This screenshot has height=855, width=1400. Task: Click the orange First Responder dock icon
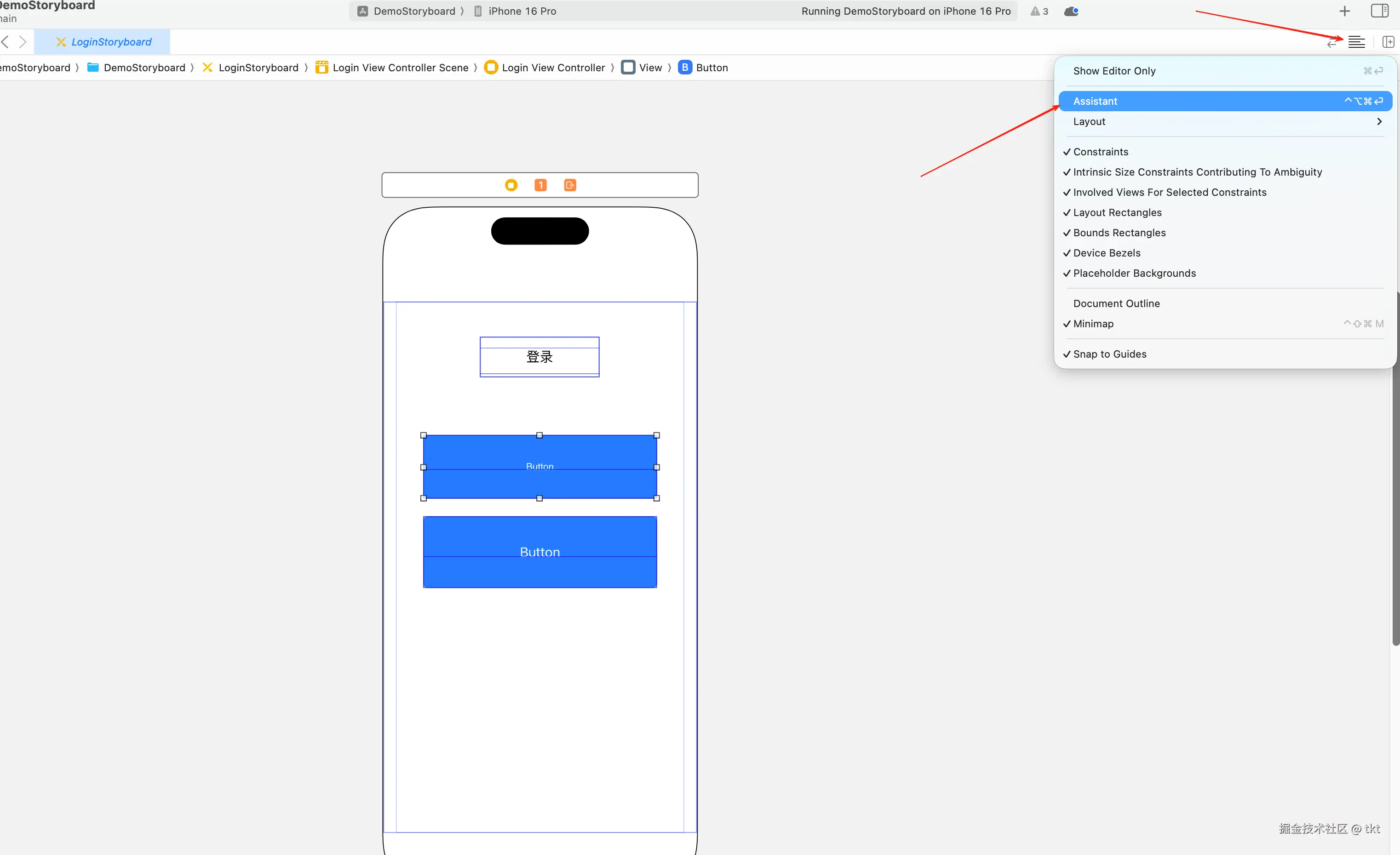(x=540, y=185)
